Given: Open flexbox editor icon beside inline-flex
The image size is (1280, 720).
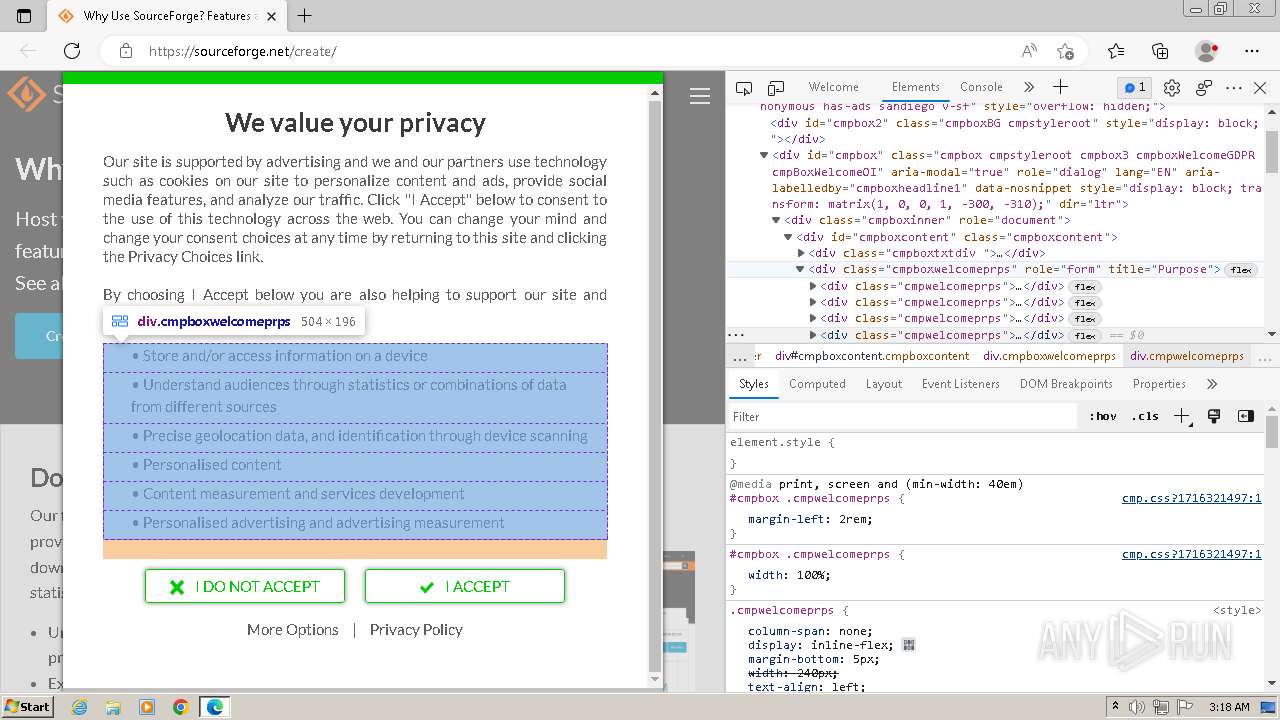Looking at the screenshot, I should [908, 645].
